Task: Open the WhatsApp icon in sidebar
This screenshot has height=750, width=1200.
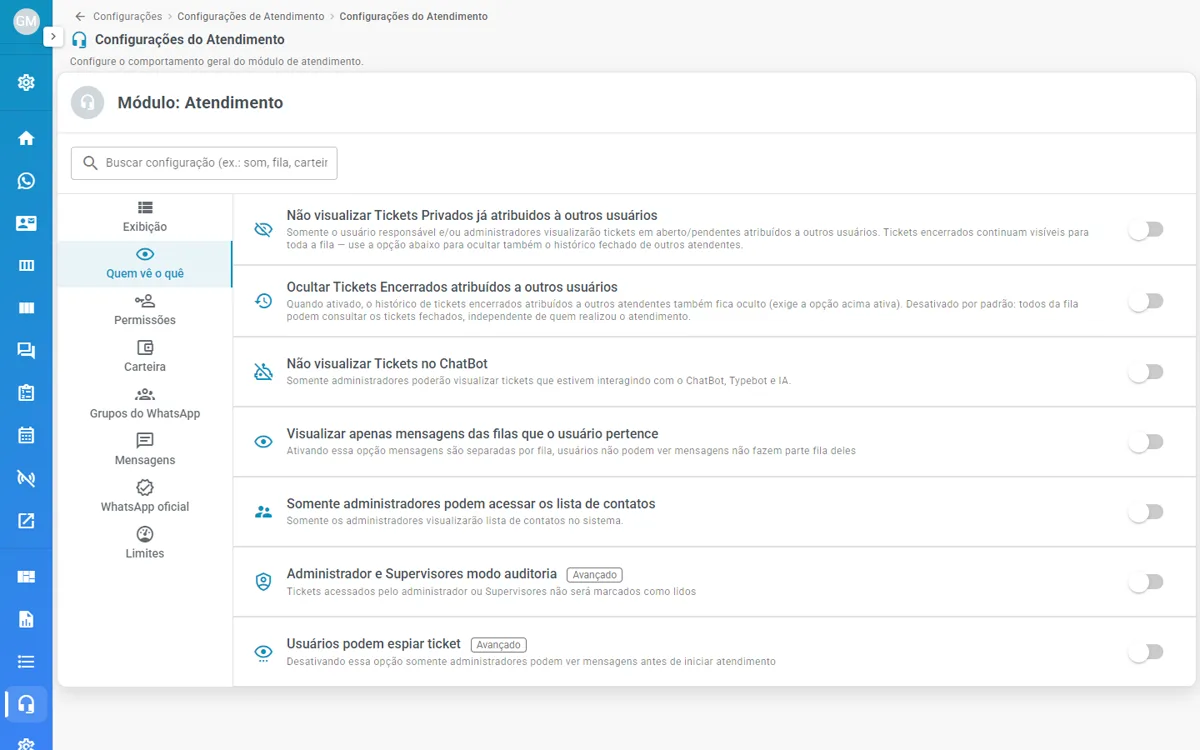Action: tap(26, 181)
